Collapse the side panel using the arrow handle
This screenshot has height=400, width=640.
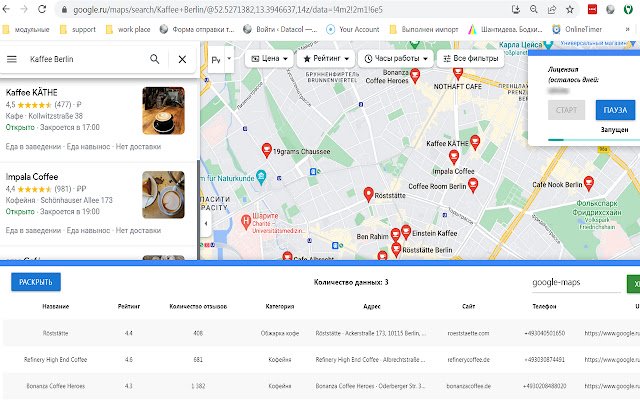pos(206,223)
